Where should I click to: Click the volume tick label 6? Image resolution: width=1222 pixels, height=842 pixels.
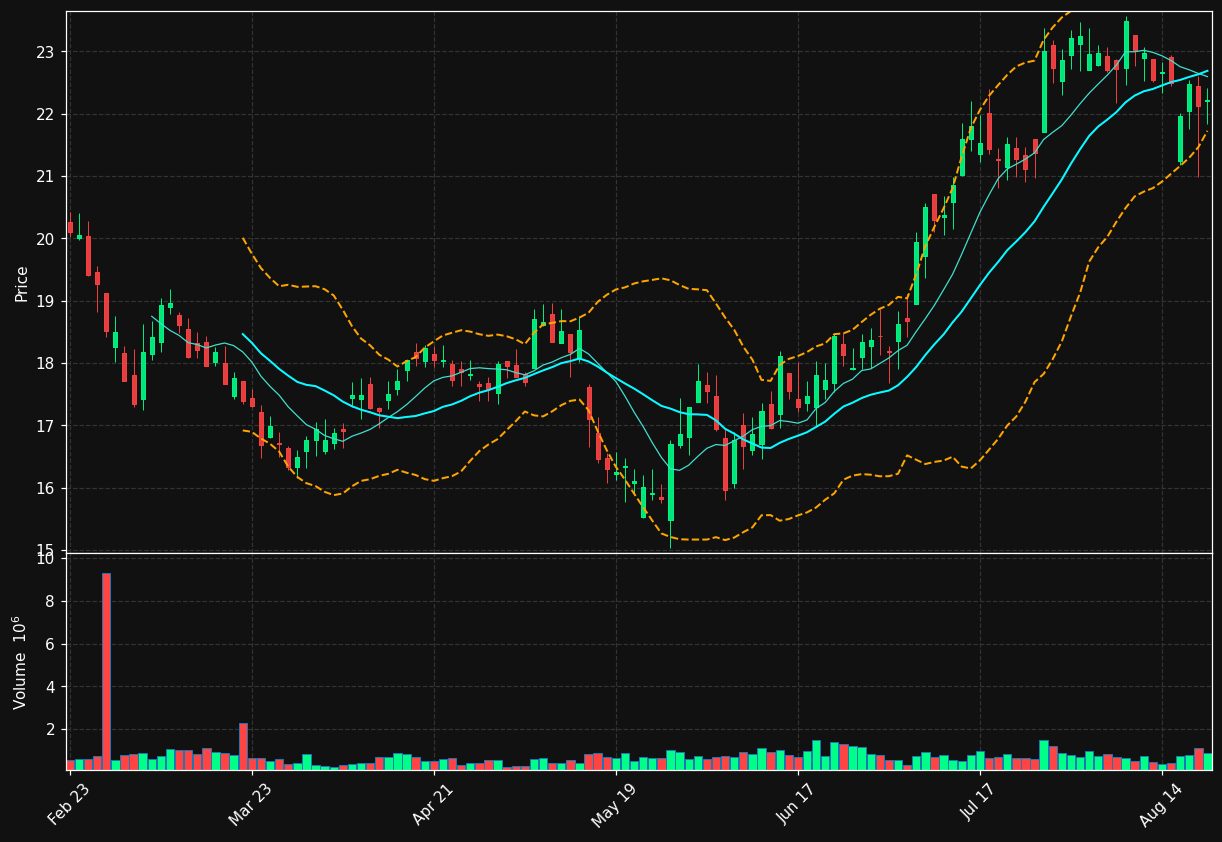pyautogui.click(x=52, y=645)
